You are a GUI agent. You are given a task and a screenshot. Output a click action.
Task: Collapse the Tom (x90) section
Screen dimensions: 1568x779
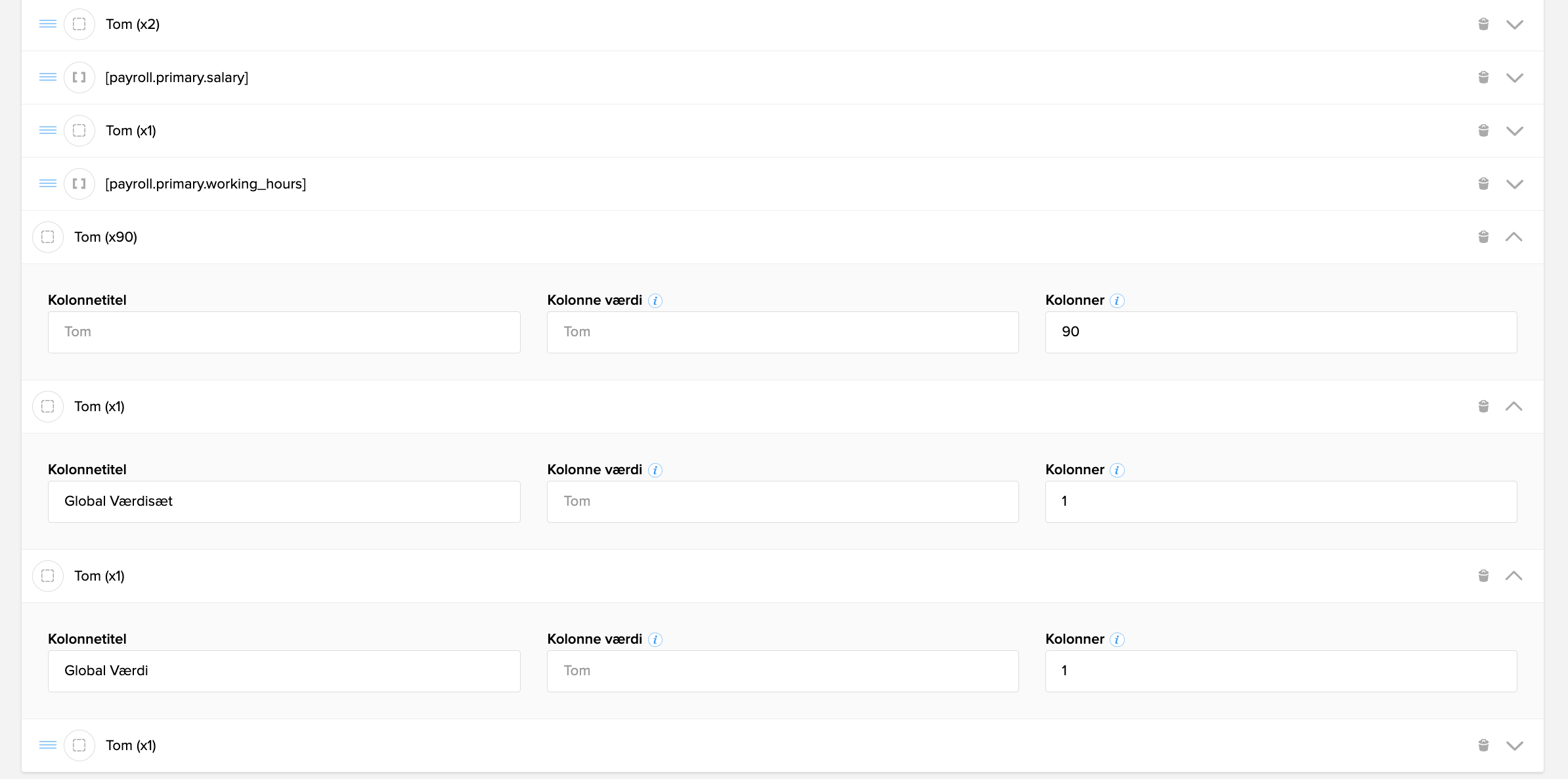coord(1514,237)
